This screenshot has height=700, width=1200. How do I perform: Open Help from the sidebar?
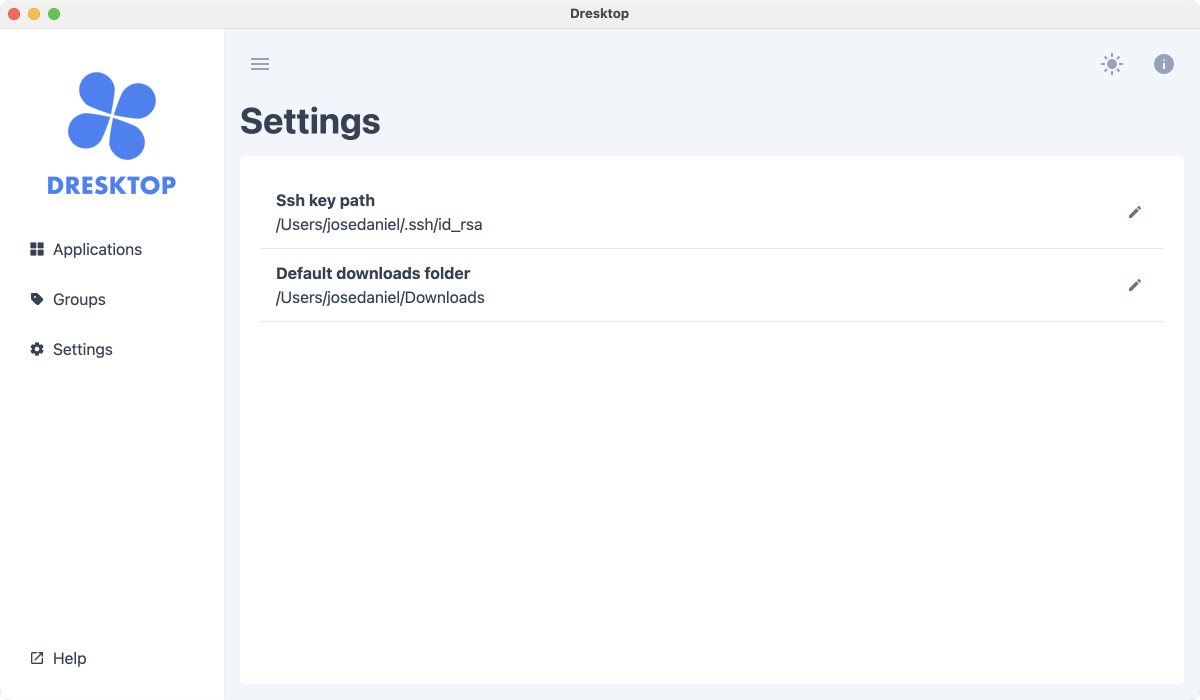(70, 657)
